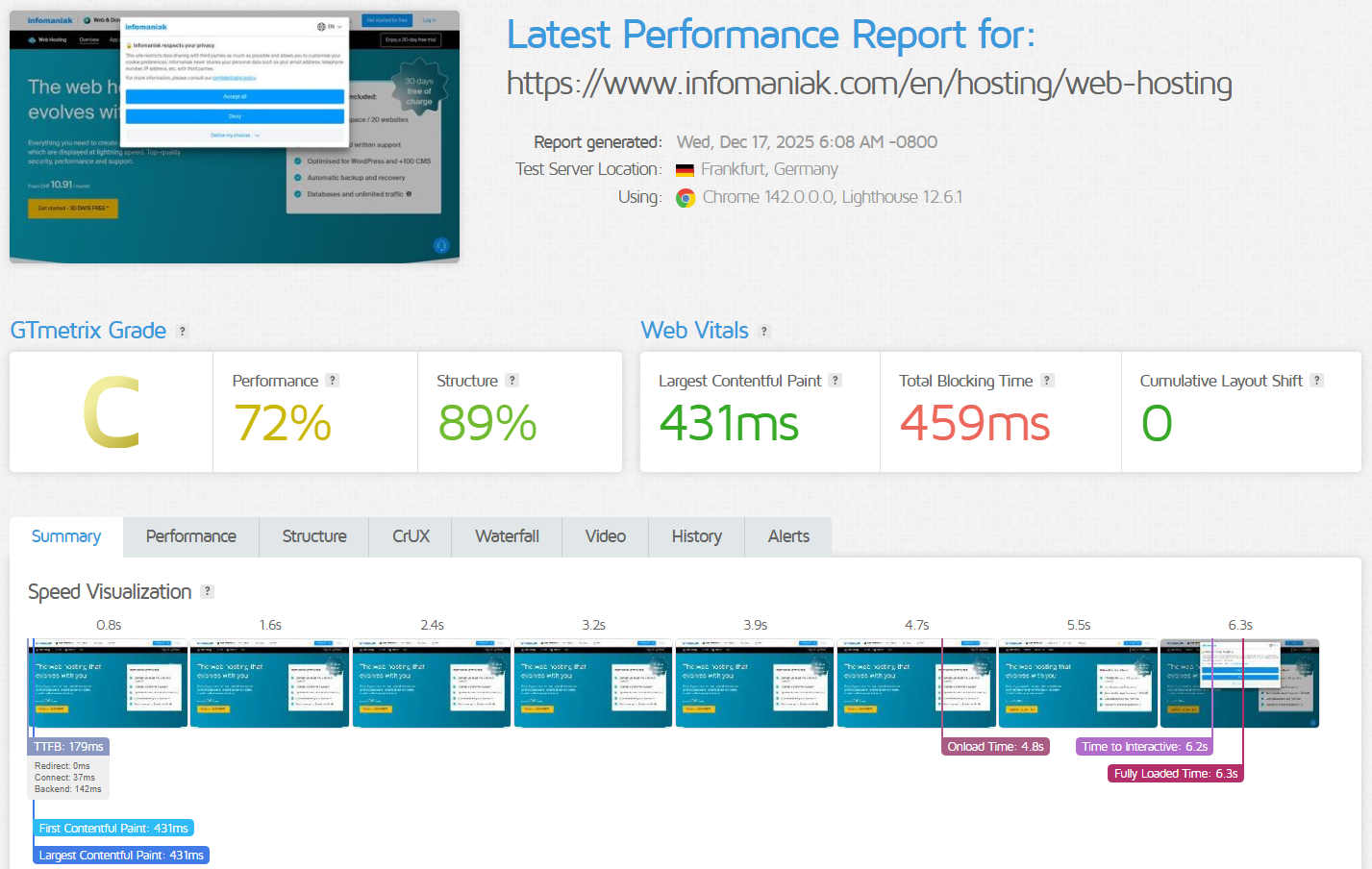The image size is (1372, 869).
Task: Click the Germany flag icon
Action: click(x=685, y=170)
